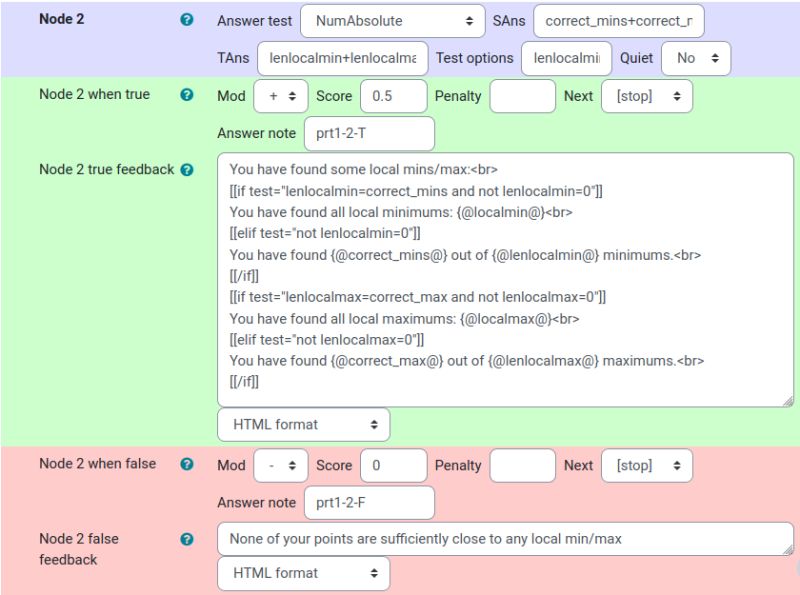
Task: Click the 'Node 2 true feedback' label
Action: pos(107,169)
